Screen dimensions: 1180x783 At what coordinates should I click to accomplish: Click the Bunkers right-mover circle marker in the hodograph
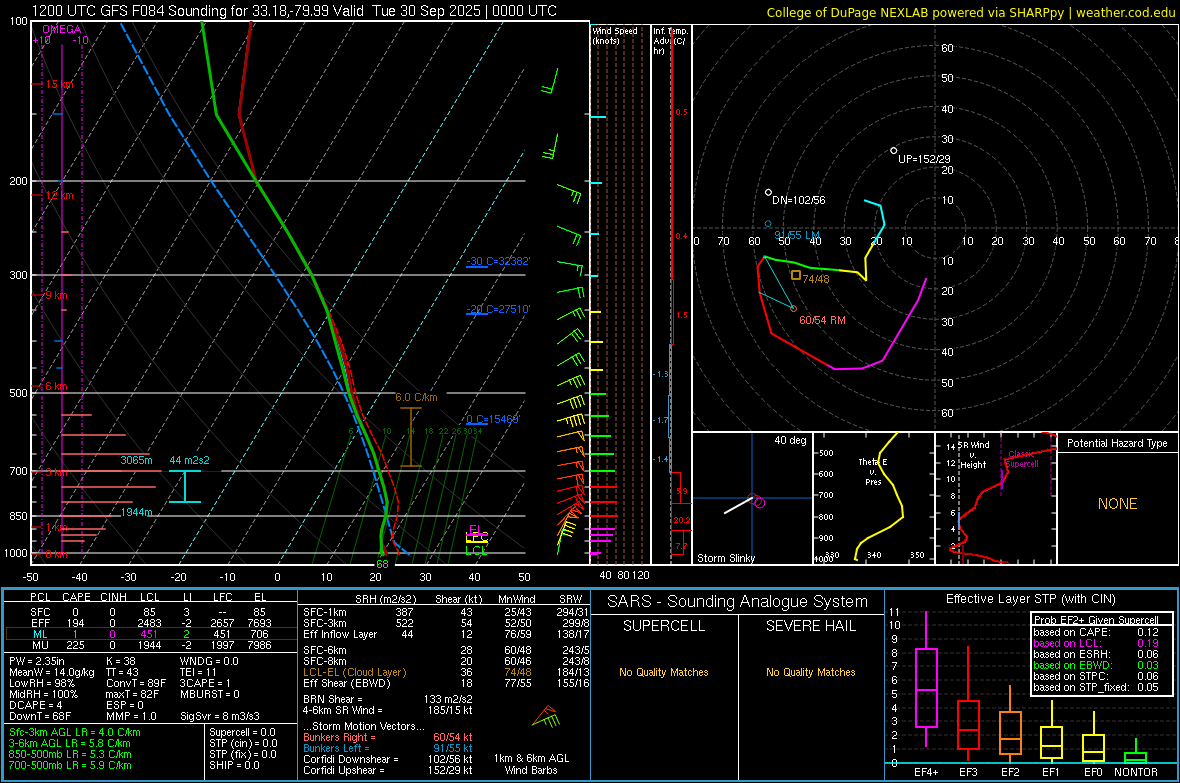[x=793, y=309]
